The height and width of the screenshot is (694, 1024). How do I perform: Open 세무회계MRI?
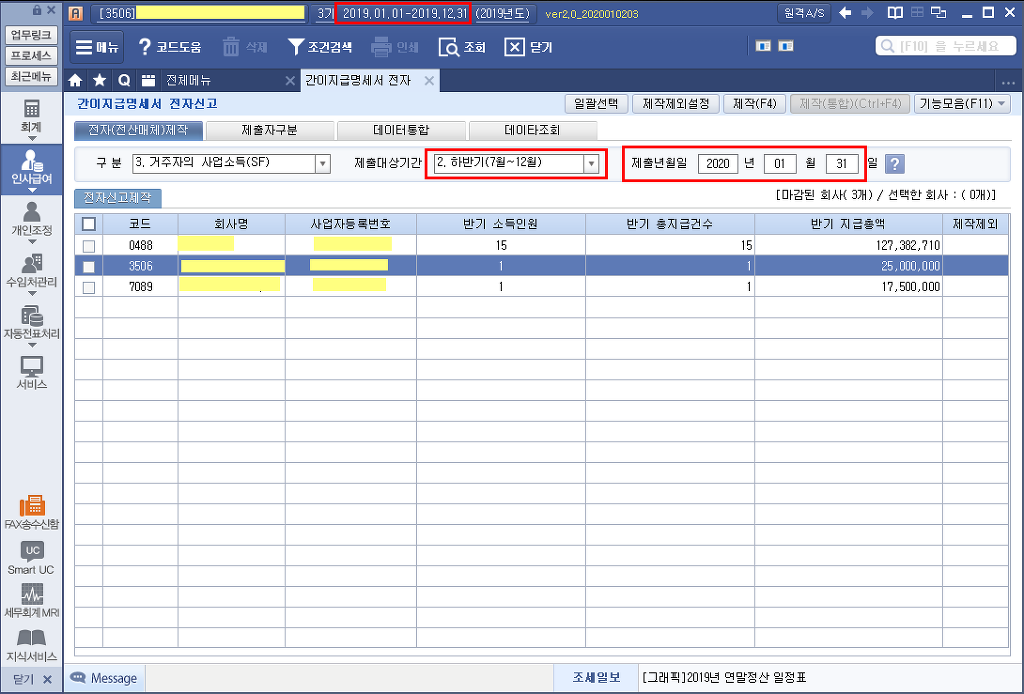click(31, 601)
